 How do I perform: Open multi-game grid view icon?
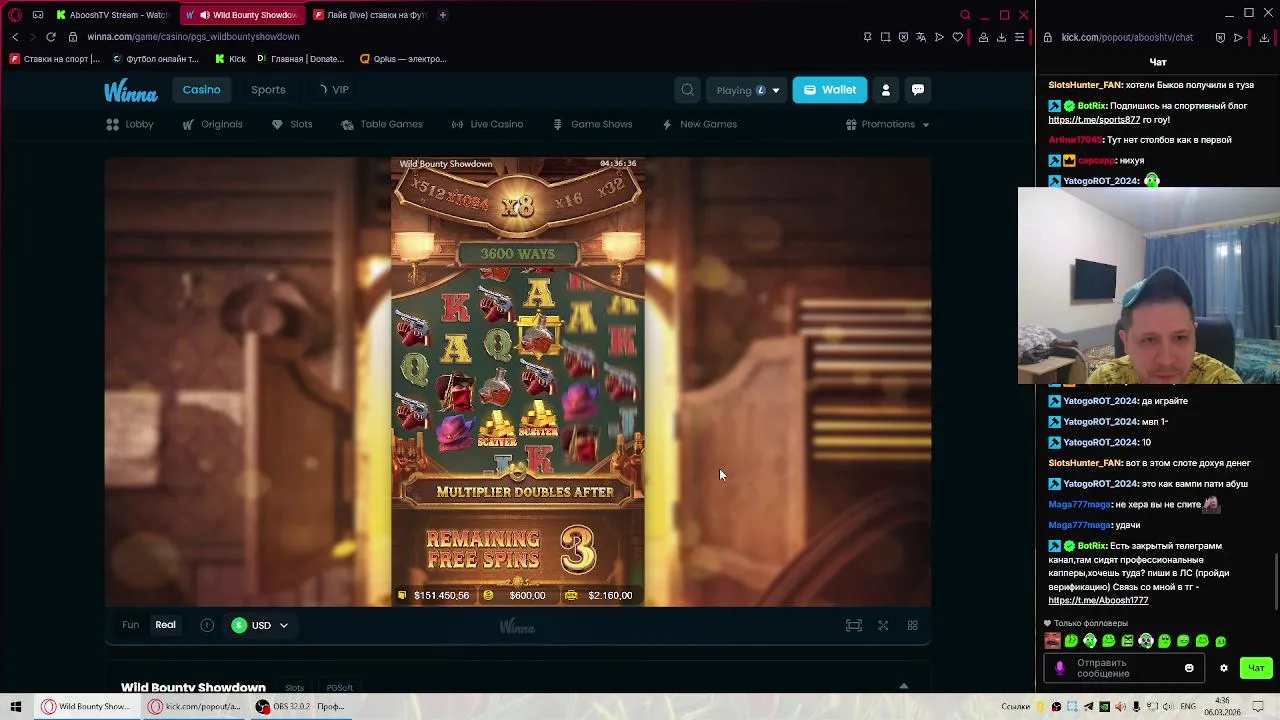912,625
